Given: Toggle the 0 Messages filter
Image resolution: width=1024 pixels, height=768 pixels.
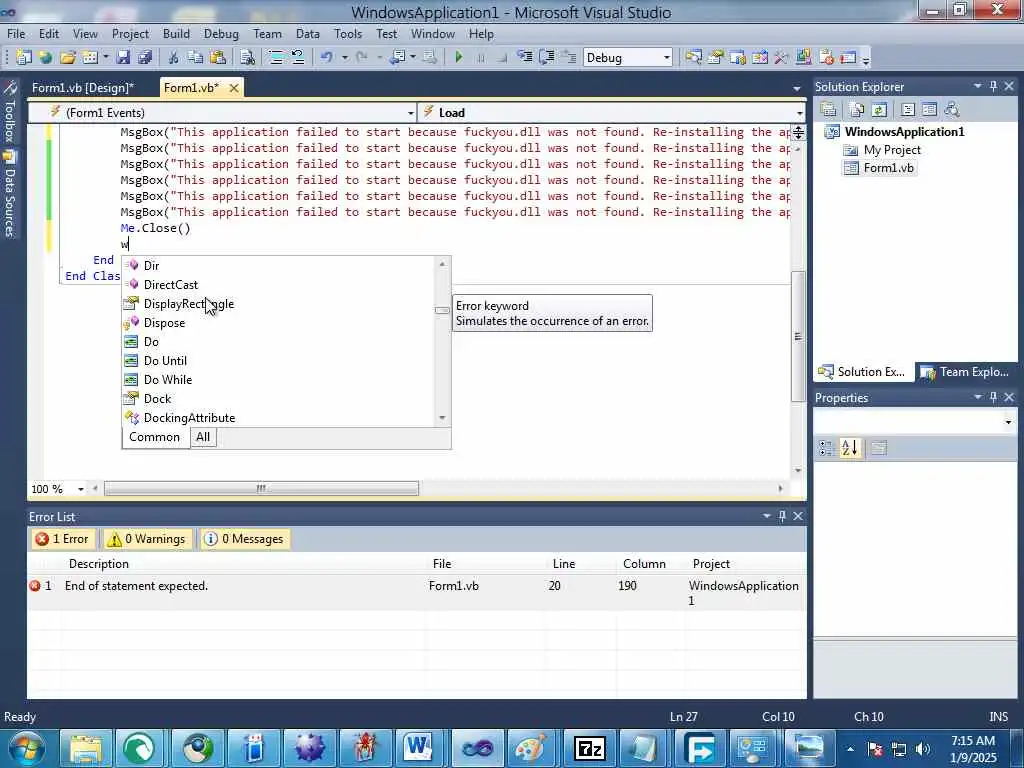Looking at the screenshot, I should pyautogui.click(x=245, y=539).
